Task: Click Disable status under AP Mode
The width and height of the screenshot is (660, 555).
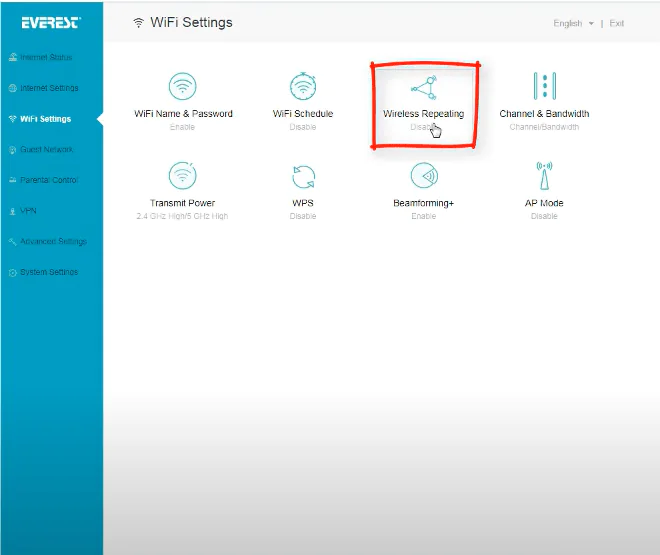Action: click(544, 216)
